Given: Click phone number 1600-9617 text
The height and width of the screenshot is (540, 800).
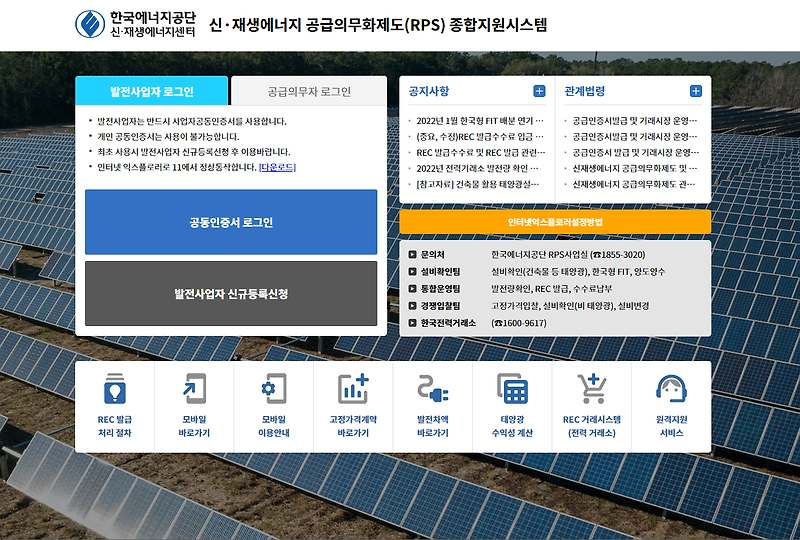Looking at the screenshot, I should (519, 323).
